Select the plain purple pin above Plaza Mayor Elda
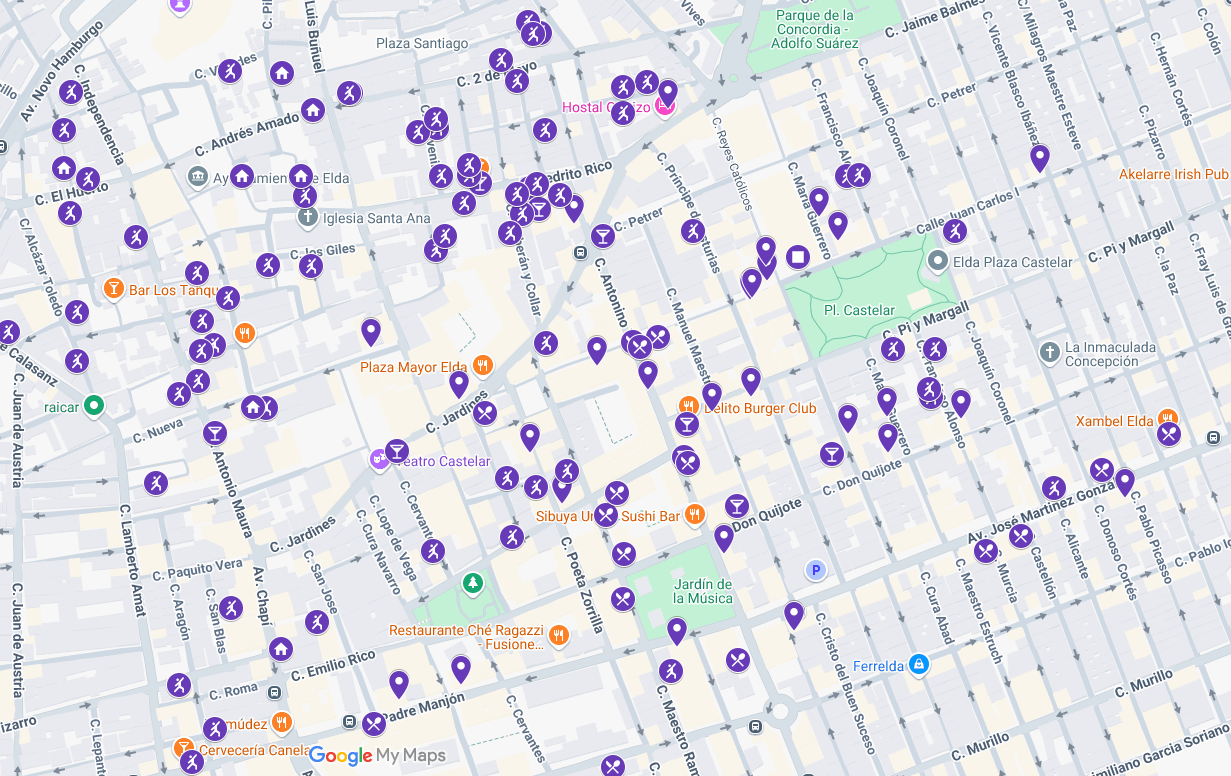Image resolution: width=1231 pixels, height=776 pixels. coord(369,327)
